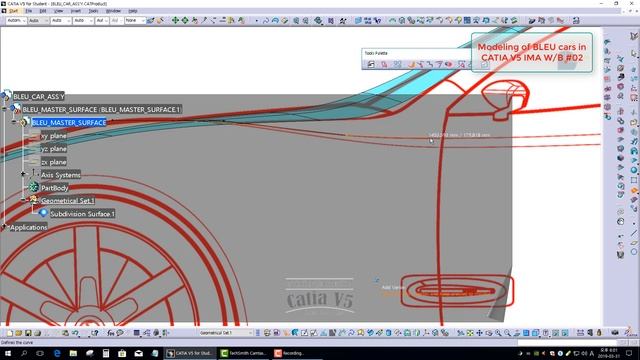Click the Zoom Out magnifier icon

tap(507, 333)
